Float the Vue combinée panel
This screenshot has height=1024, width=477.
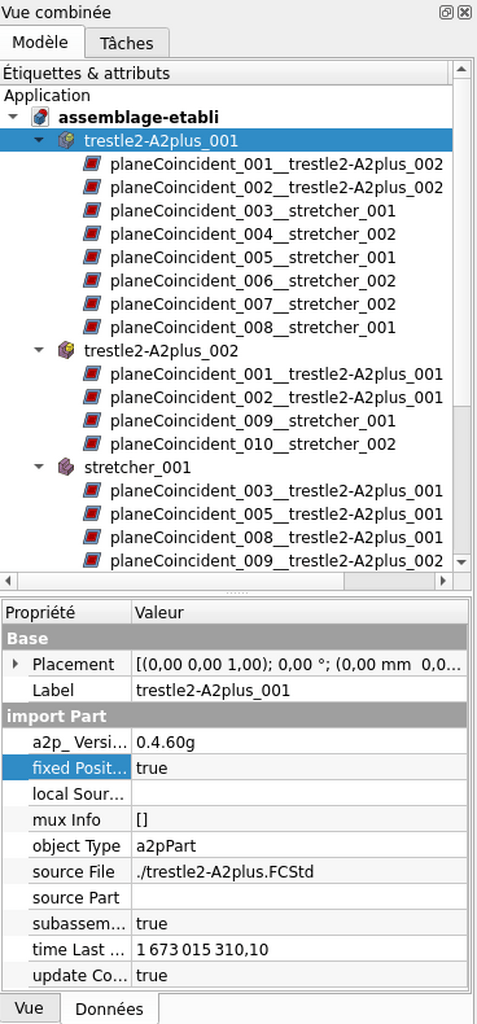pyautogui.click(x=447, y=12)
